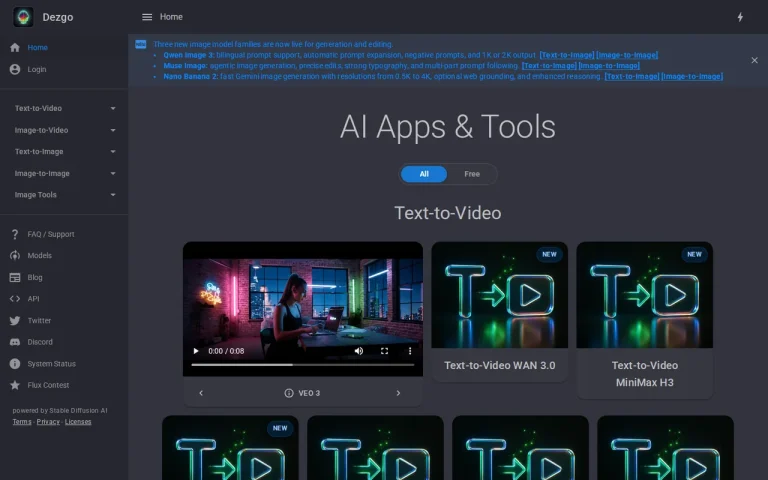Screen dimensions: 768x480
Task: Open Qwen Image 3 Image-to-Image link
Action: click(627, 55)
